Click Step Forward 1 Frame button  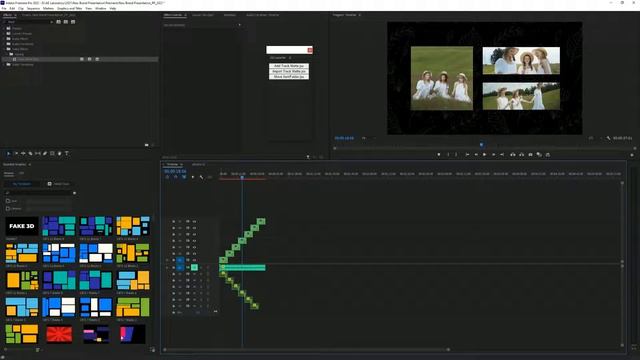(493, 155)
